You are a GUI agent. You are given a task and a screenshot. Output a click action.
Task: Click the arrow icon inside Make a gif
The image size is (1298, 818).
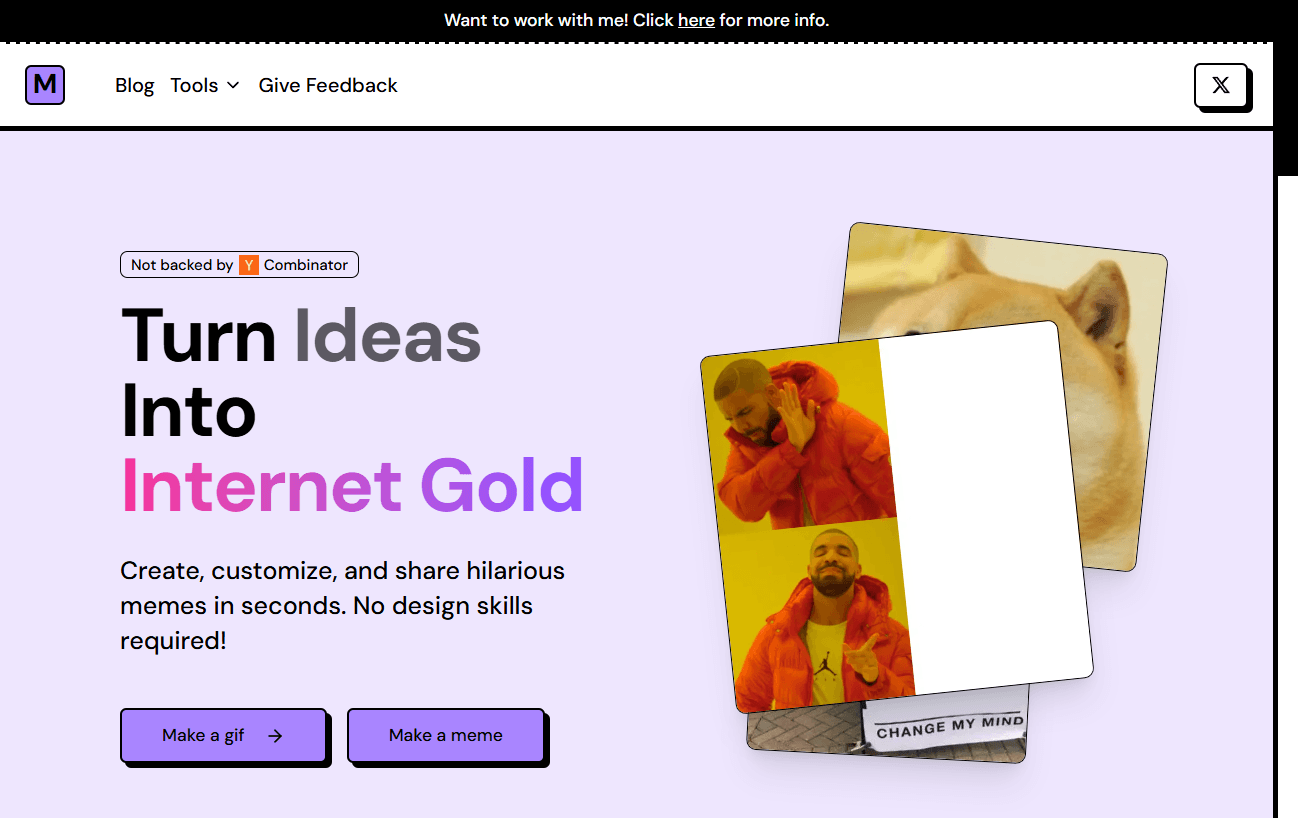coord(276,736)
